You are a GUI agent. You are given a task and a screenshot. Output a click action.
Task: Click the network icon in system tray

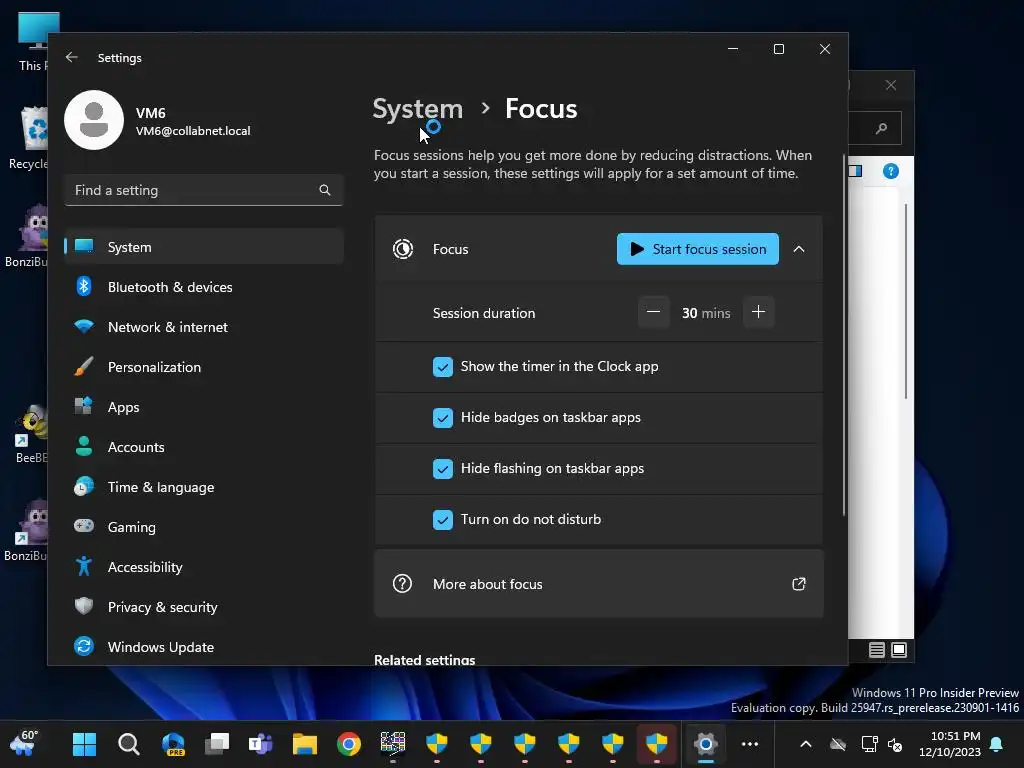(x=869, y=744)
